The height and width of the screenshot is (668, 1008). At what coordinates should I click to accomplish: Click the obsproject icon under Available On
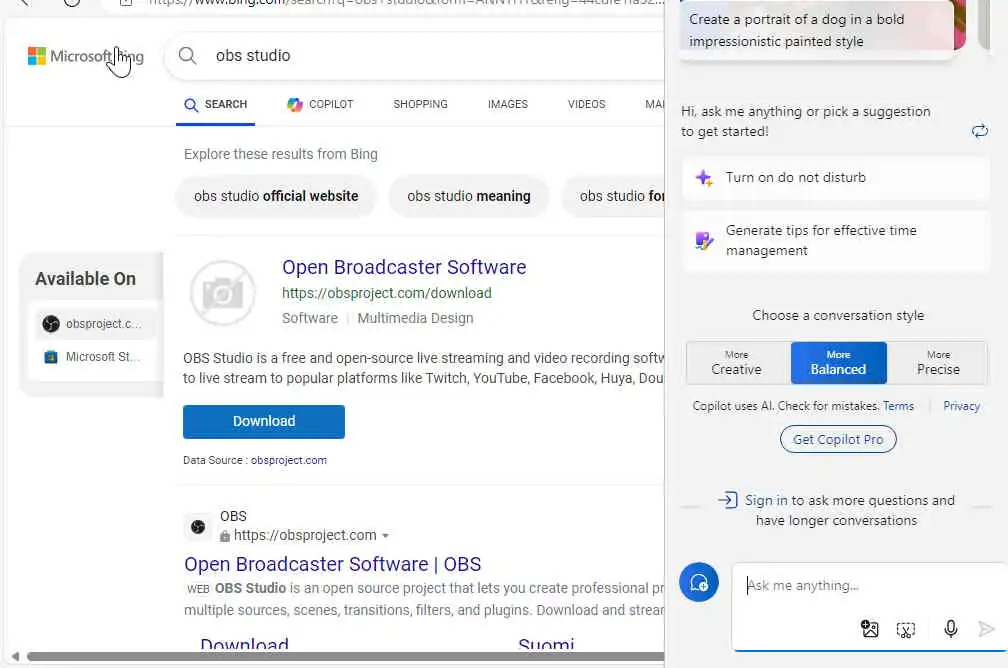(x=51, y=323)
